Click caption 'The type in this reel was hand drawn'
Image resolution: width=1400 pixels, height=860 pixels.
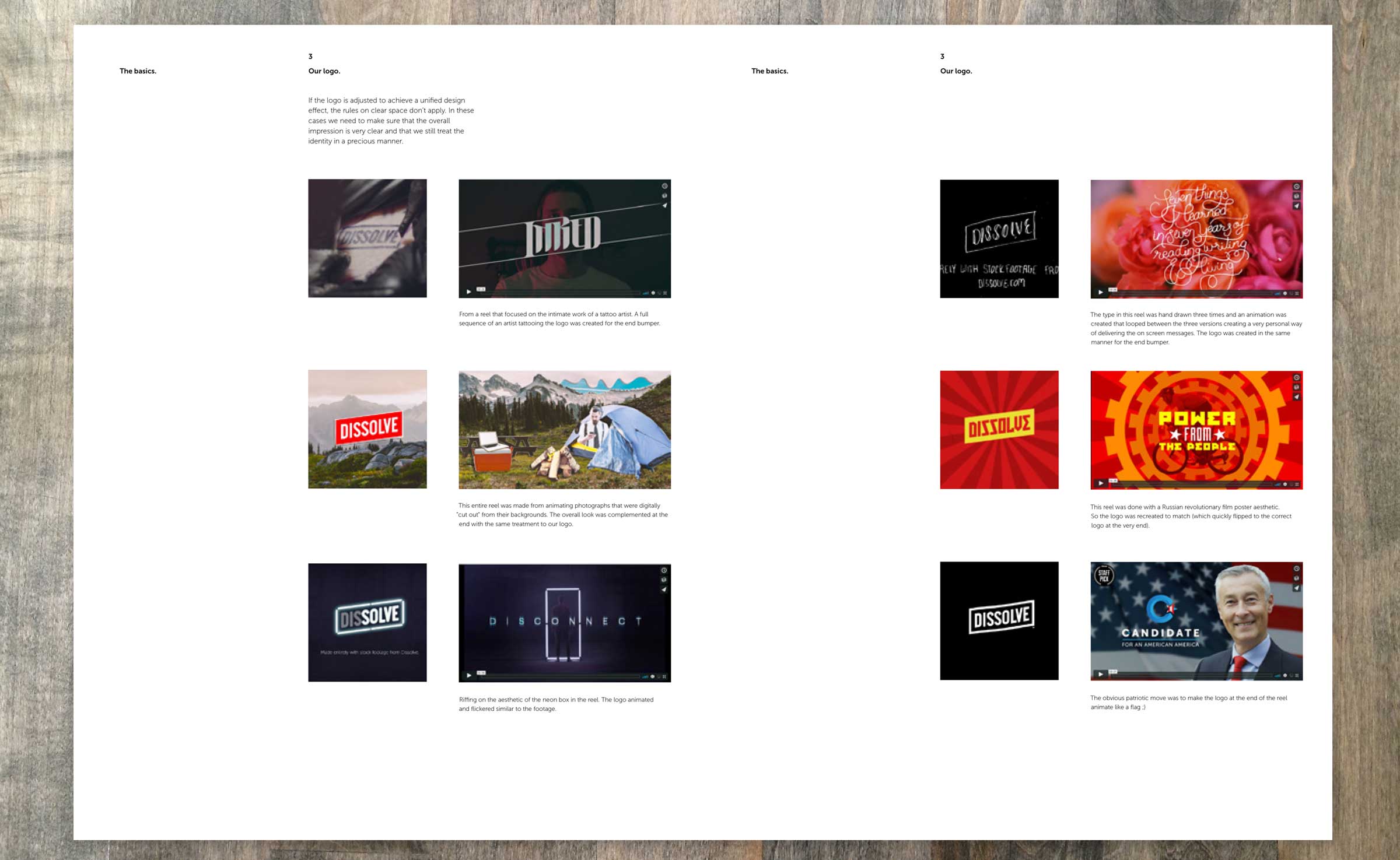pyautogui.click(x=1196, y=328)
